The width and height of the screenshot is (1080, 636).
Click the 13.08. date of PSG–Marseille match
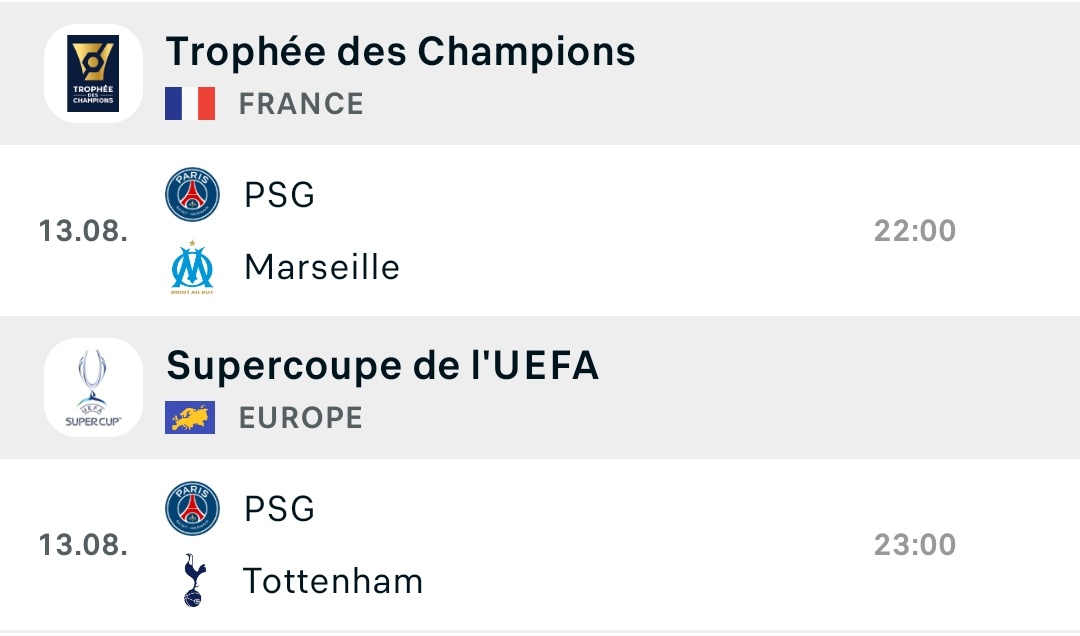(83, 231)
